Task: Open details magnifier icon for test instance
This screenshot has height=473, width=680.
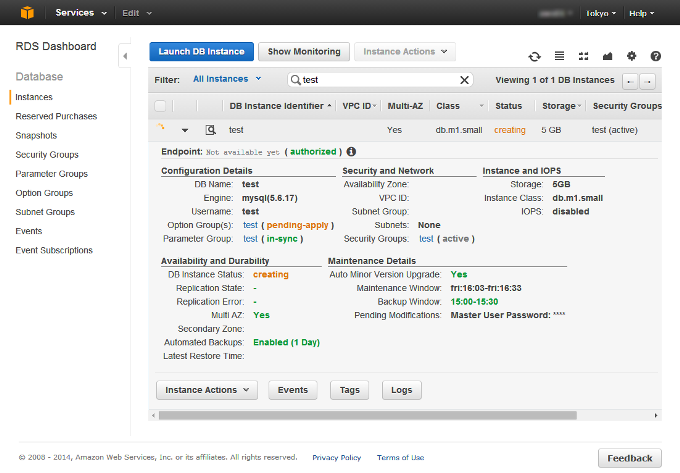Action: pos(211,130)
